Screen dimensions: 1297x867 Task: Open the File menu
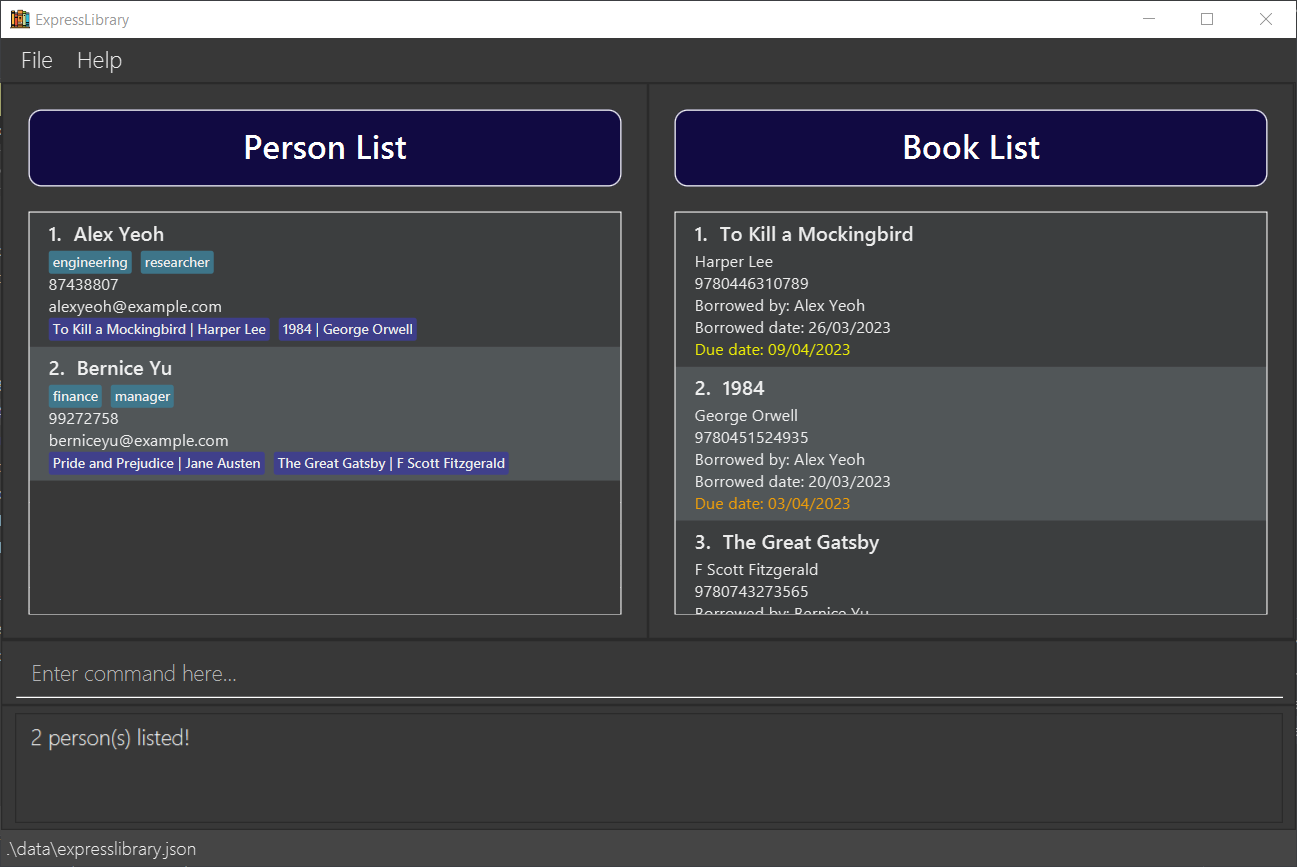pyautogui.click(x=37, y=60)
